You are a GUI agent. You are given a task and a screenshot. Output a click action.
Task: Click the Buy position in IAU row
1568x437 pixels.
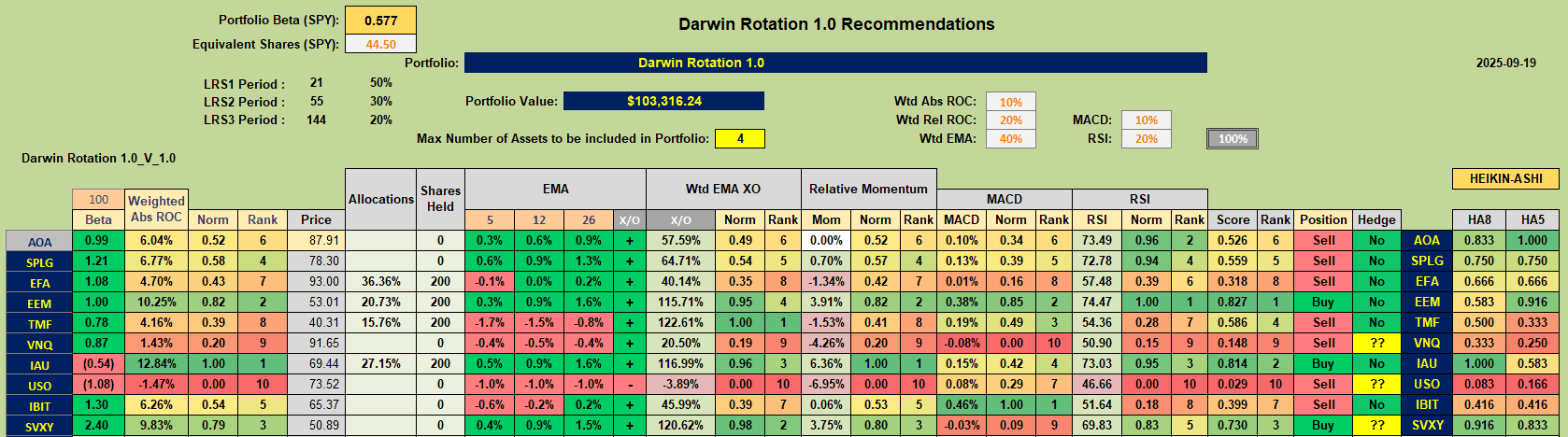point(1323,363)
